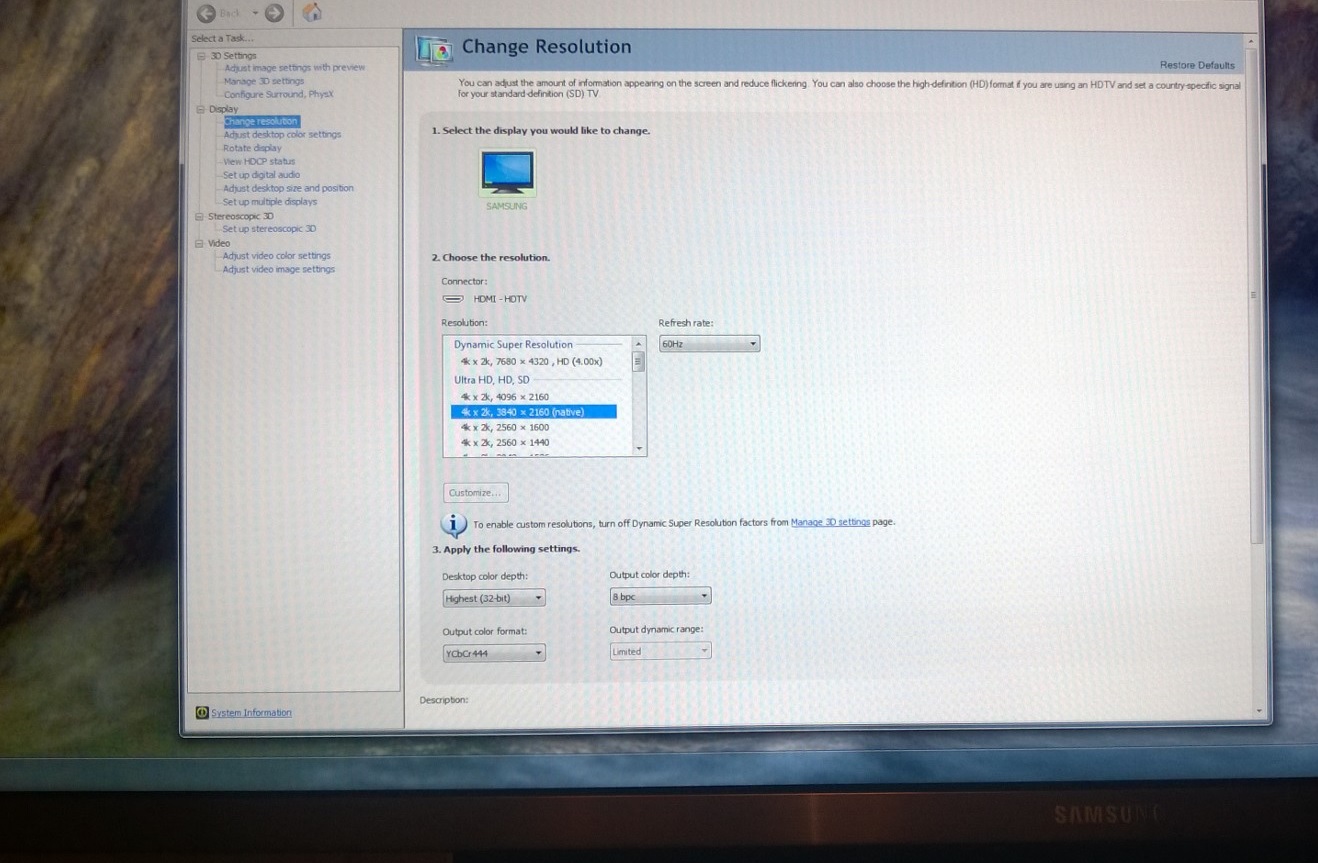
Task: Click the Home icon in toolbar
Action: pos(312,13)
